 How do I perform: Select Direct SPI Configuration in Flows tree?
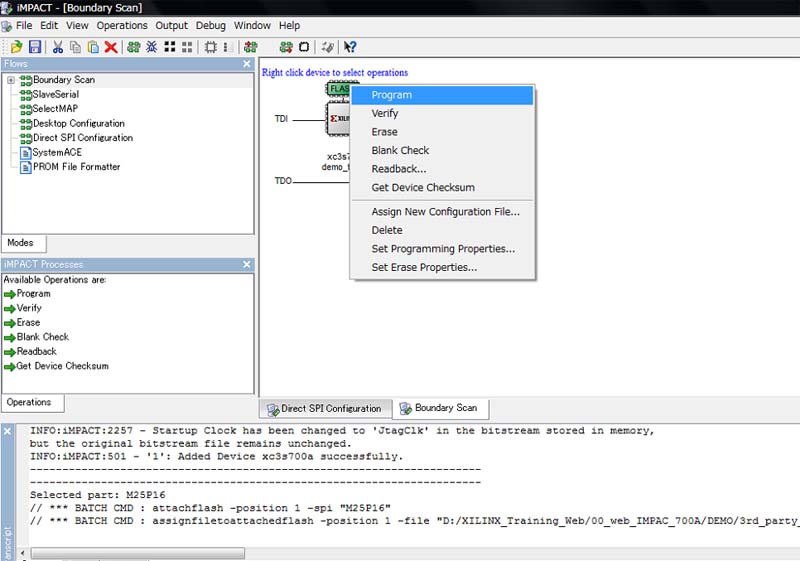tap(82, 138)
